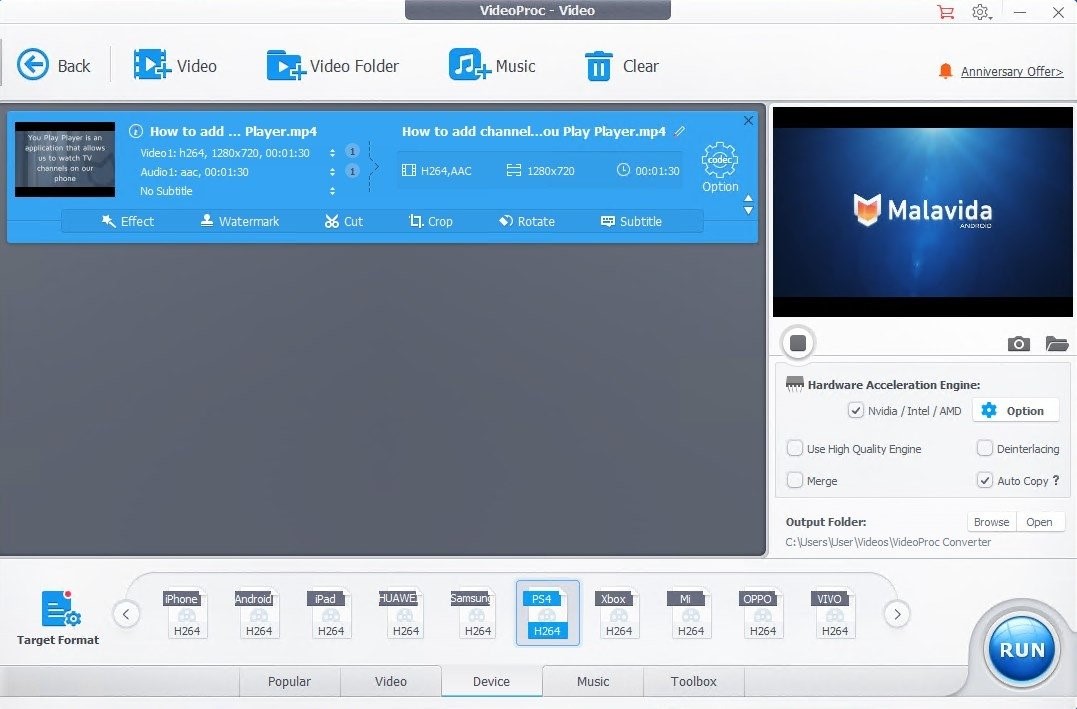1077x709 pixels.
Task: Expand more output formats with the right arrow
Action: click(x=897, y=614)
